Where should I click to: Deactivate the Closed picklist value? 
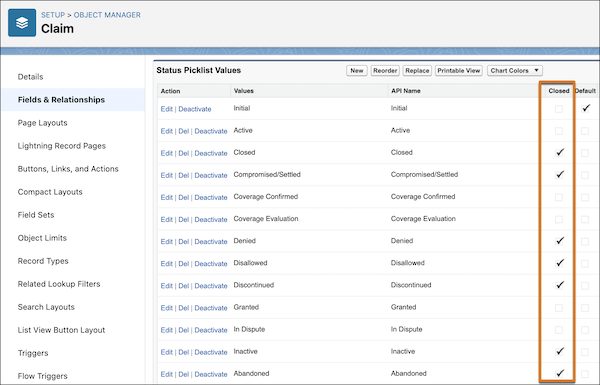pos(211,153)
